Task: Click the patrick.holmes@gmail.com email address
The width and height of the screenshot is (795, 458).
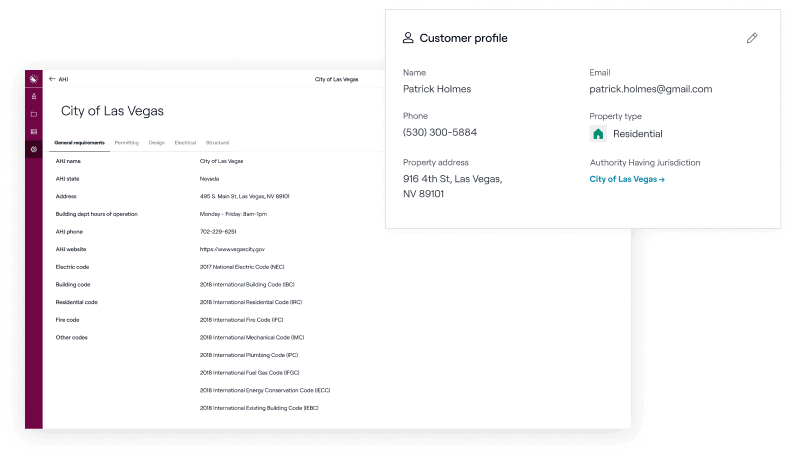Action: tap(651, 89)
